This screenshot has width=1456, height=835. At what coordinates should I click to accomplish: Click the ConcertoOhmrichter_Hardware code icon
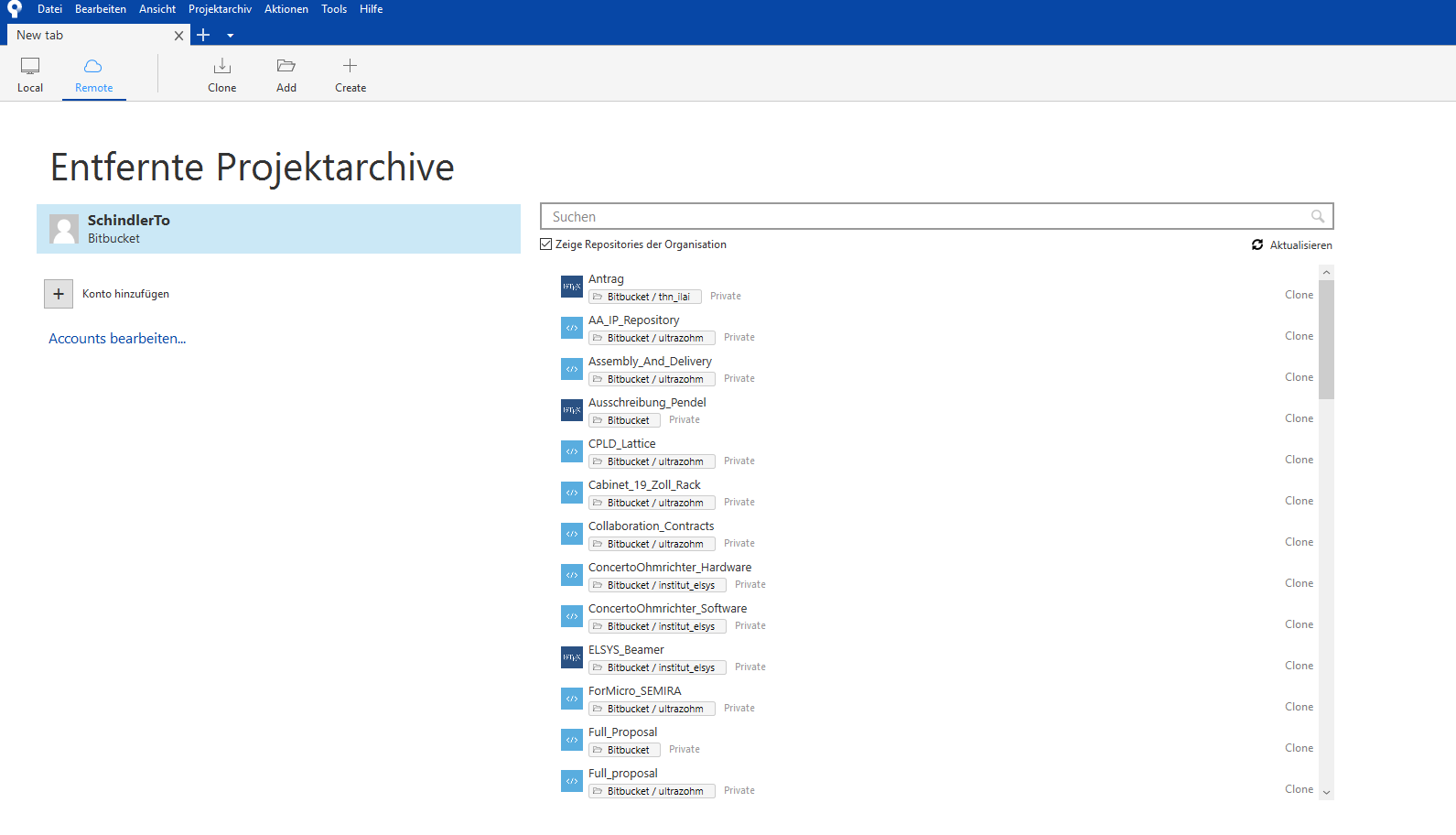(572, 575)
